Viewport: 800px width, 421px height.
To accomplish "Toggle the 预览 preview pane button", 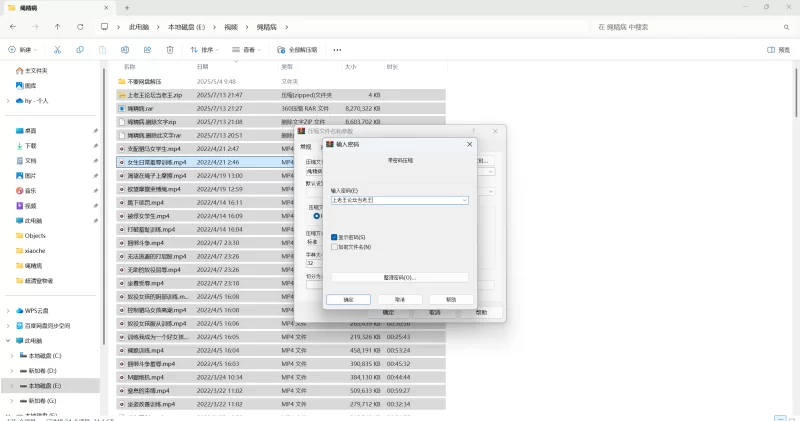I will [779, 50].
